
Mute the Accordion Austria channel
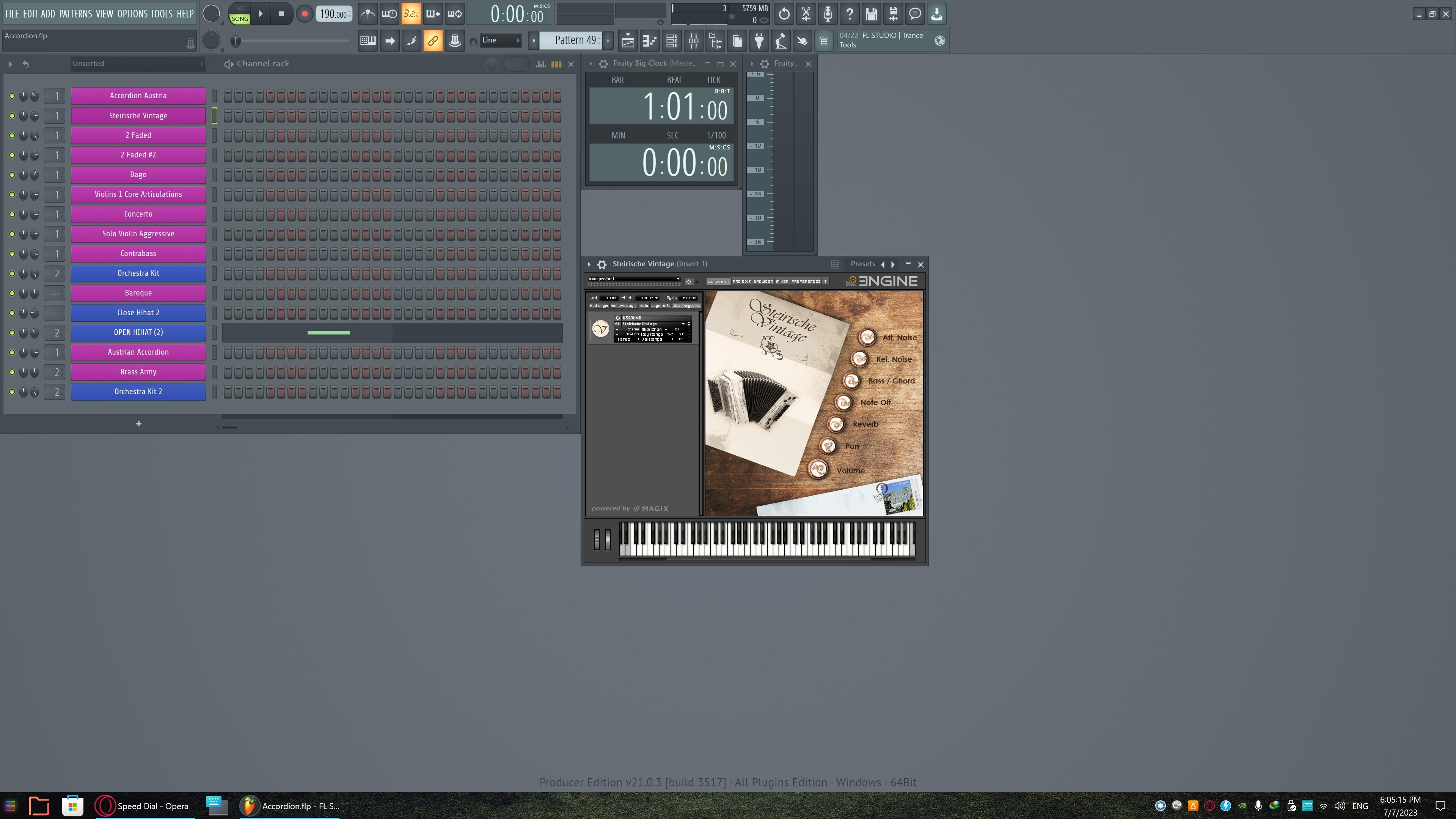point(12,96)
